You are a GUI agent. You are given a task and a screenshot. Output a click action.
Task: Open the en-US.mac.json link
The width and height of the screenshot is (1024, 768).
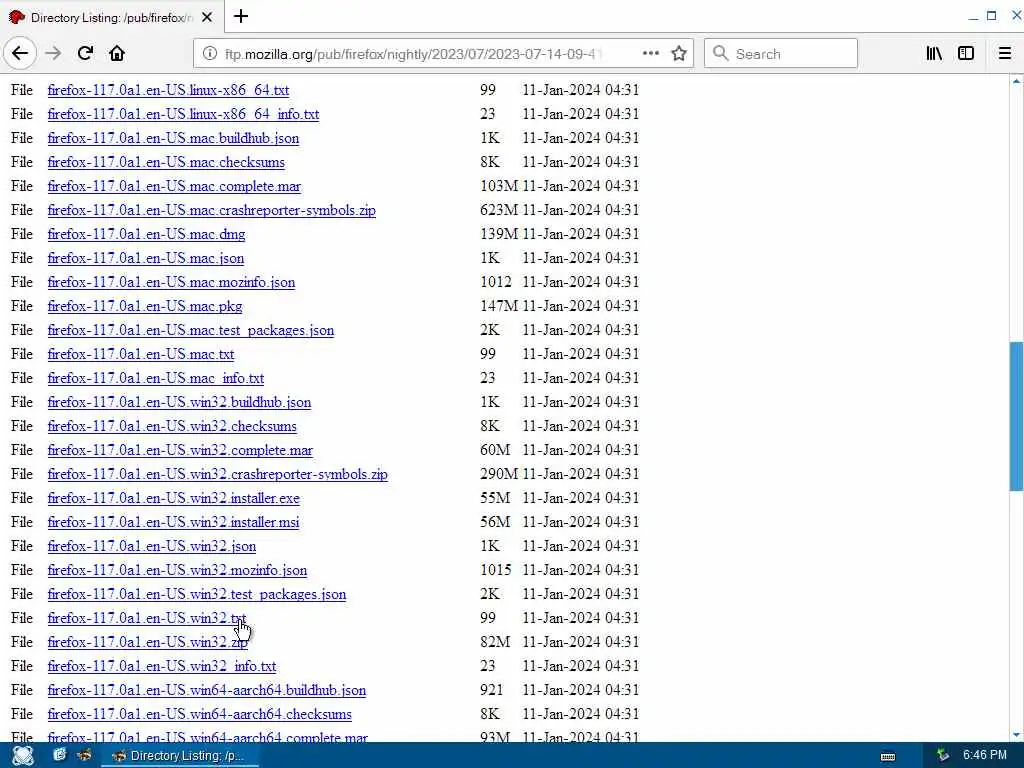[146, 259]
